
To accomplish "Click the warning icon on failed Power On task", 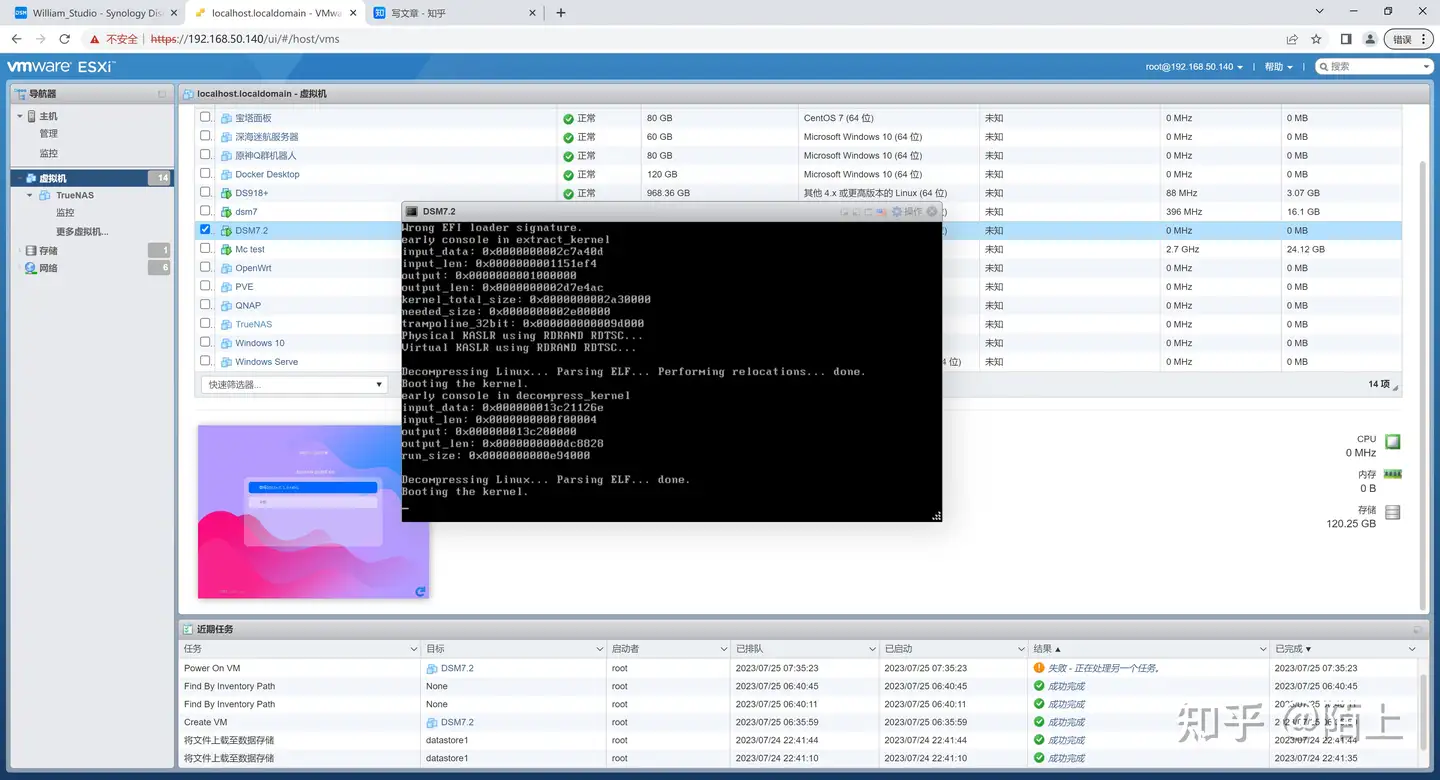I will point(1039,668).
